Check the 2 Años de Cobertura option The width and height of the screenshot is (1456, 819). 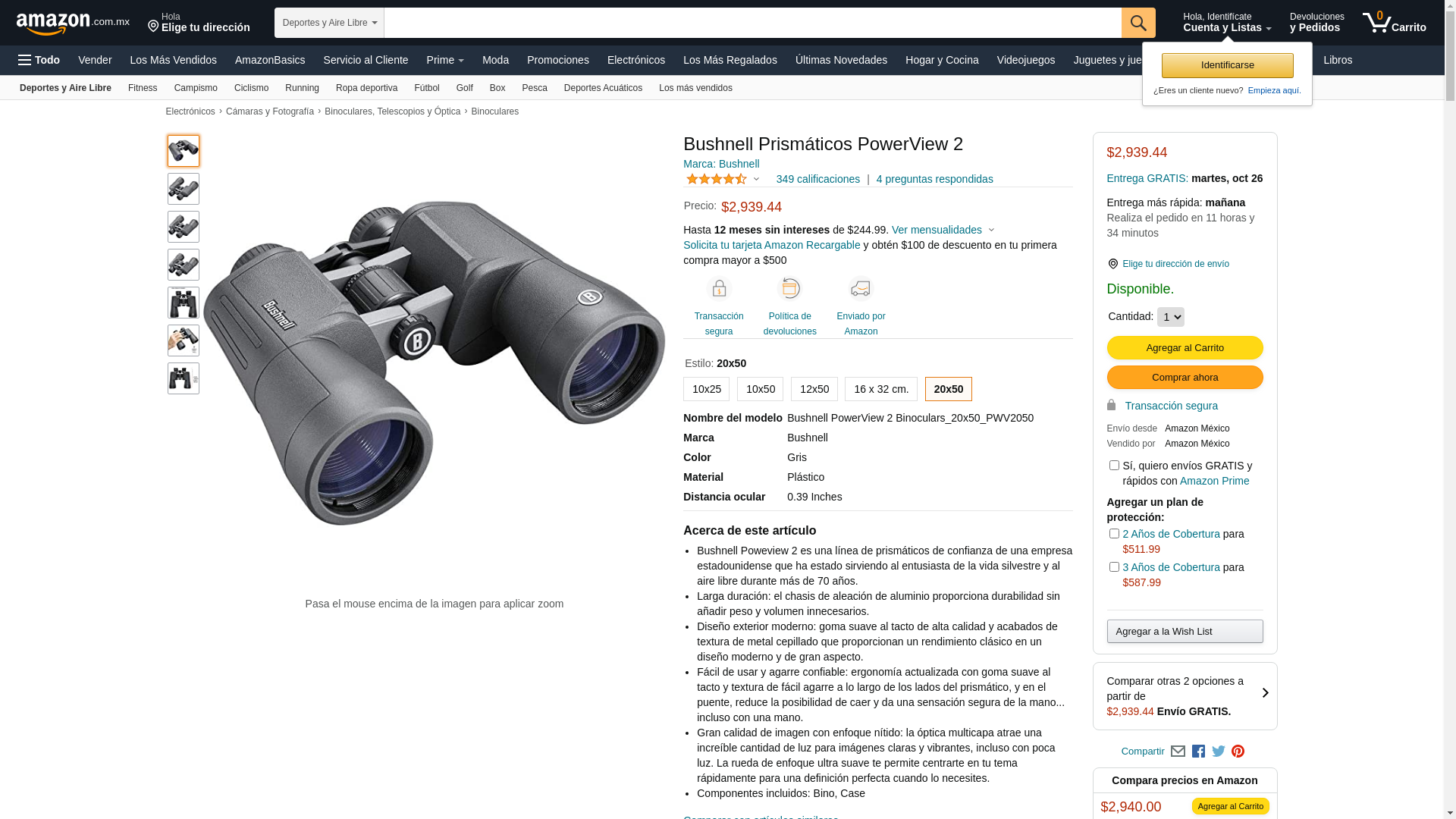click(x=1113, y=533)
